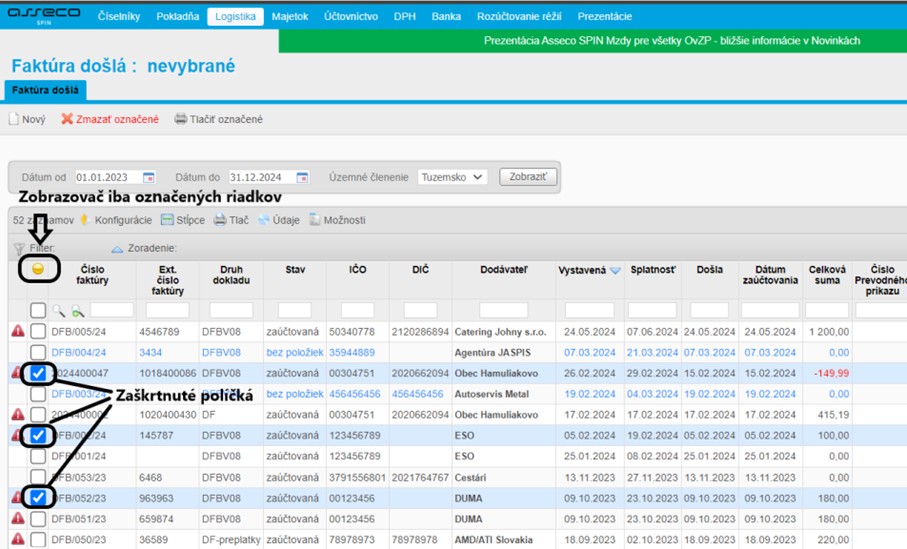The width and height of the screenshot is (907, 549).
Task: Switch to the Faktúra došlá tab
Action: 45,90
